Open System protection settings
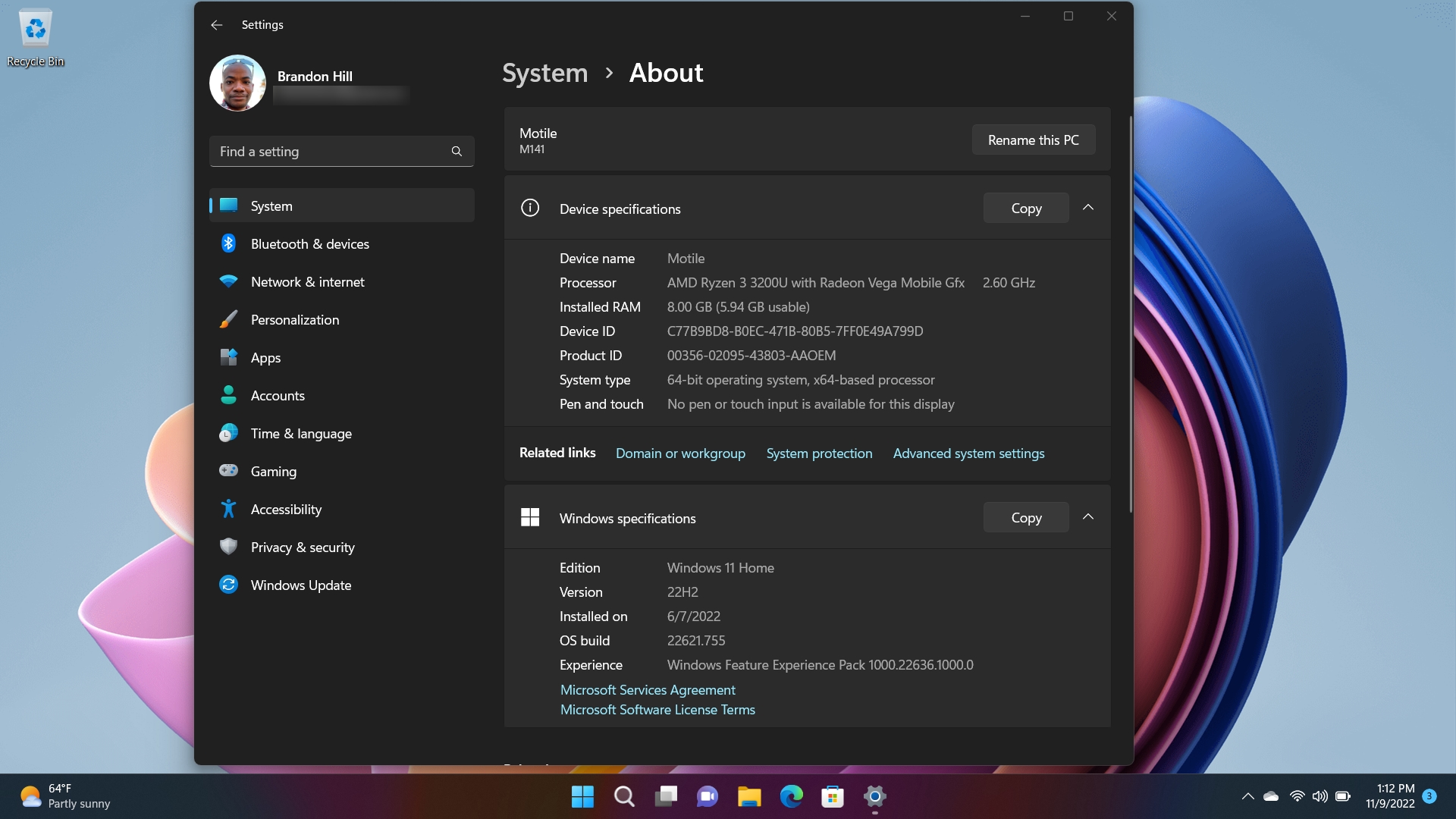The image size is (1456, 819). point(818,453)
